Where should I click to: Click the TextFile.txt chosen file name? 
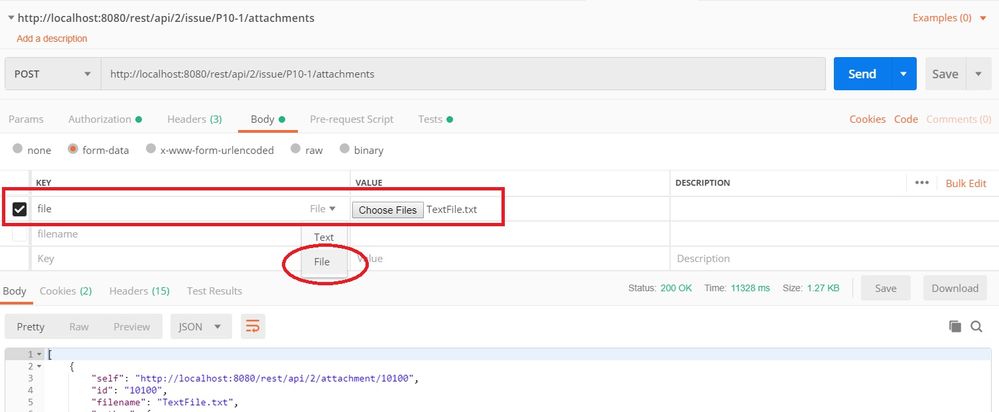452,210
